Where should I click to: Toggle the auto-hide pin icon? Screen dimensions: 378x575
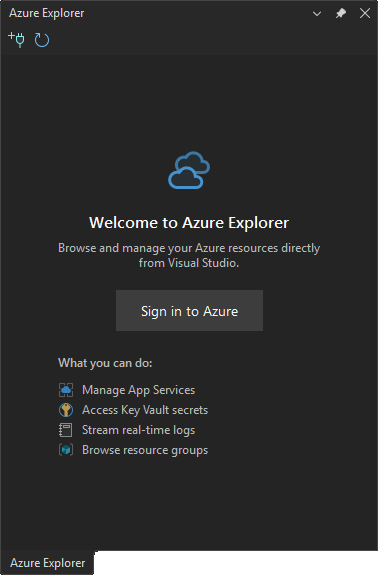click(341, 14)
